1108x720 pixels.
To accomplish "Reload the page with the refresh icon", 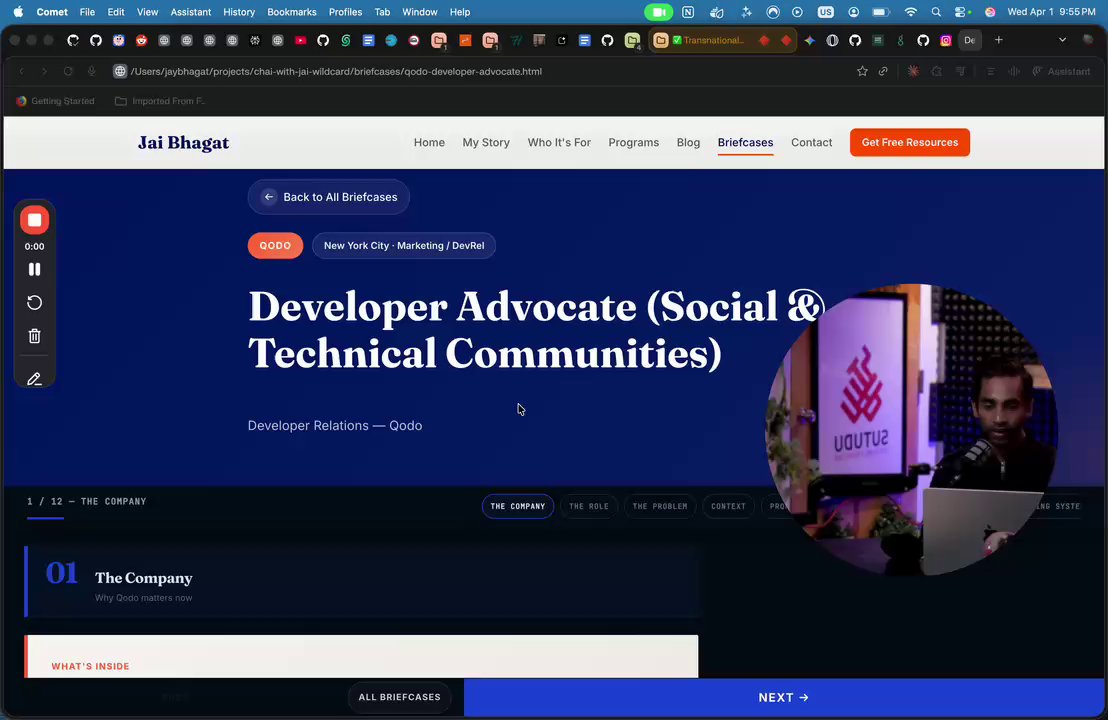I will coord(68,71).
